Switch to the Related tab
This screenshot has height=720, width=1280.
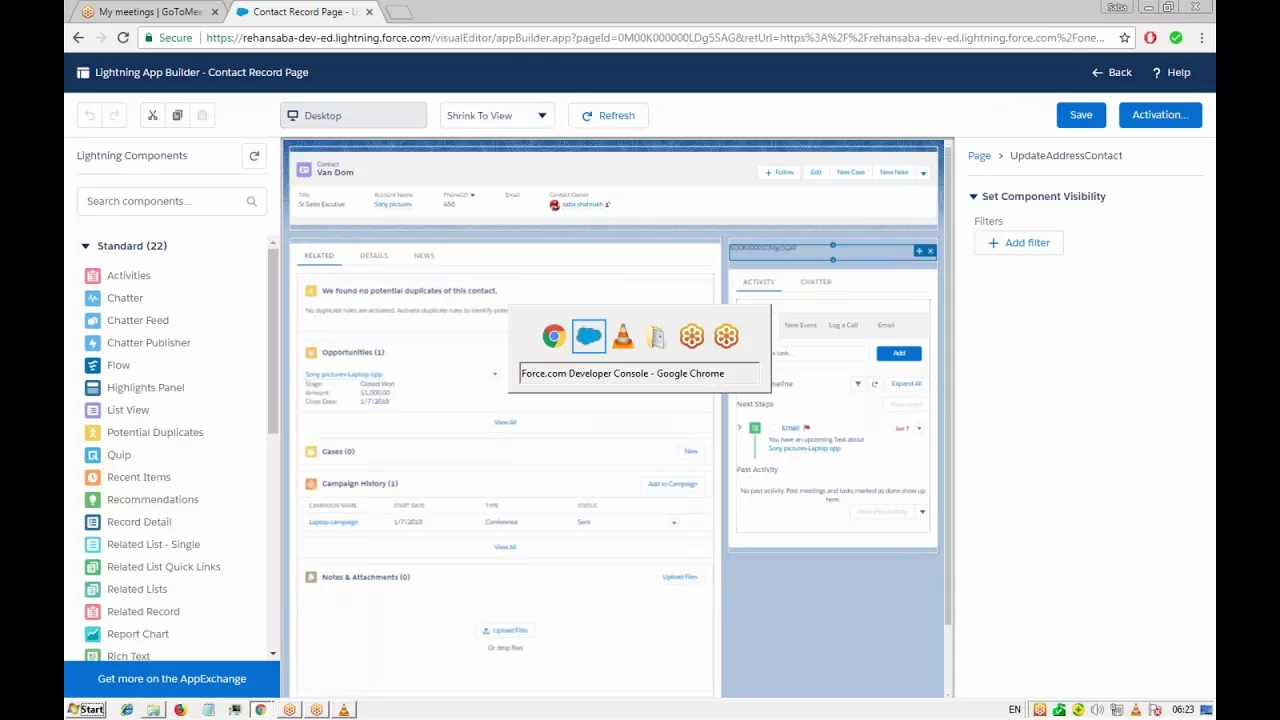(x=319, y=256)
